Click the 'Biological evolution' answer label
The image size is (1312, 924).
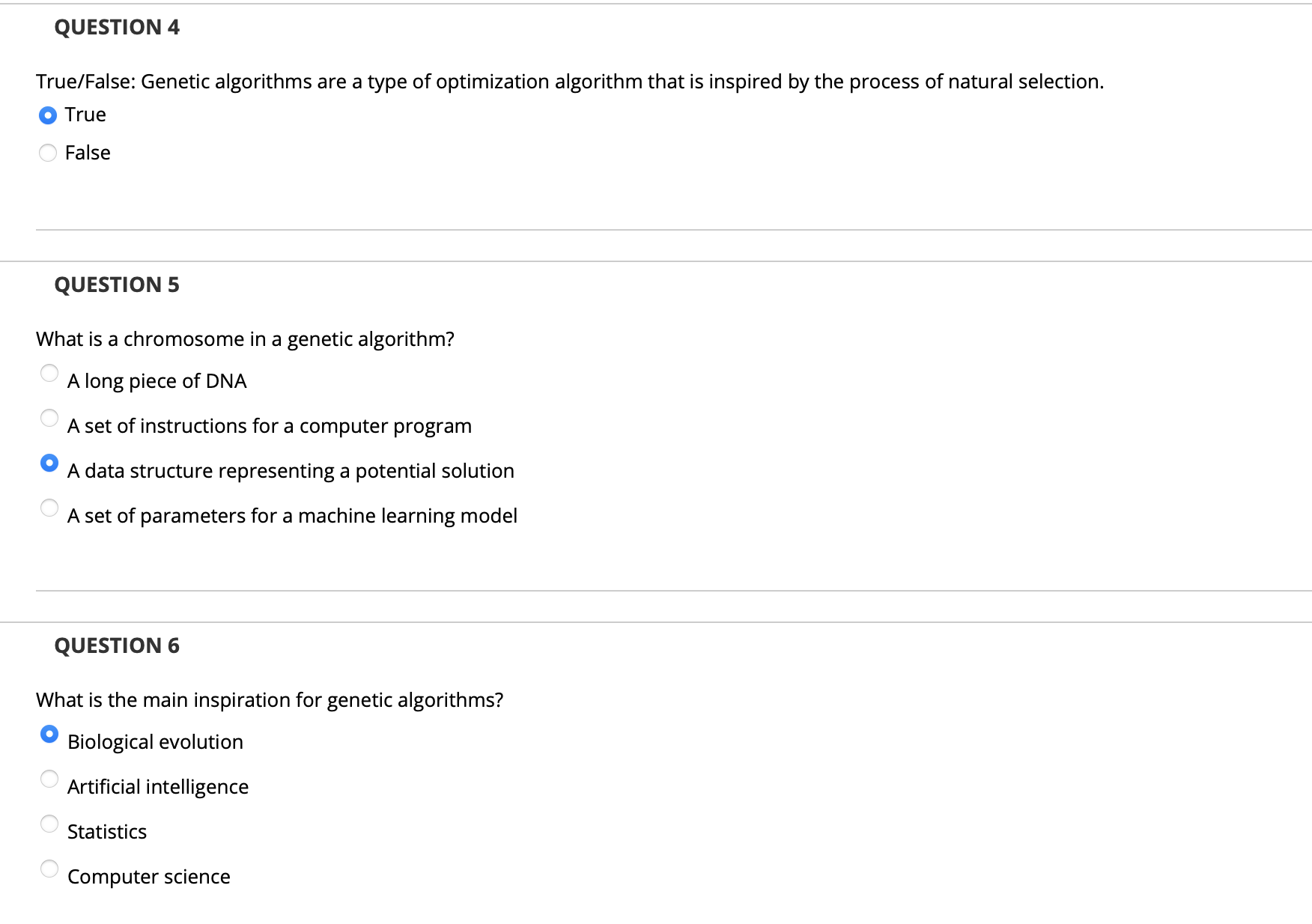(155, 741)
